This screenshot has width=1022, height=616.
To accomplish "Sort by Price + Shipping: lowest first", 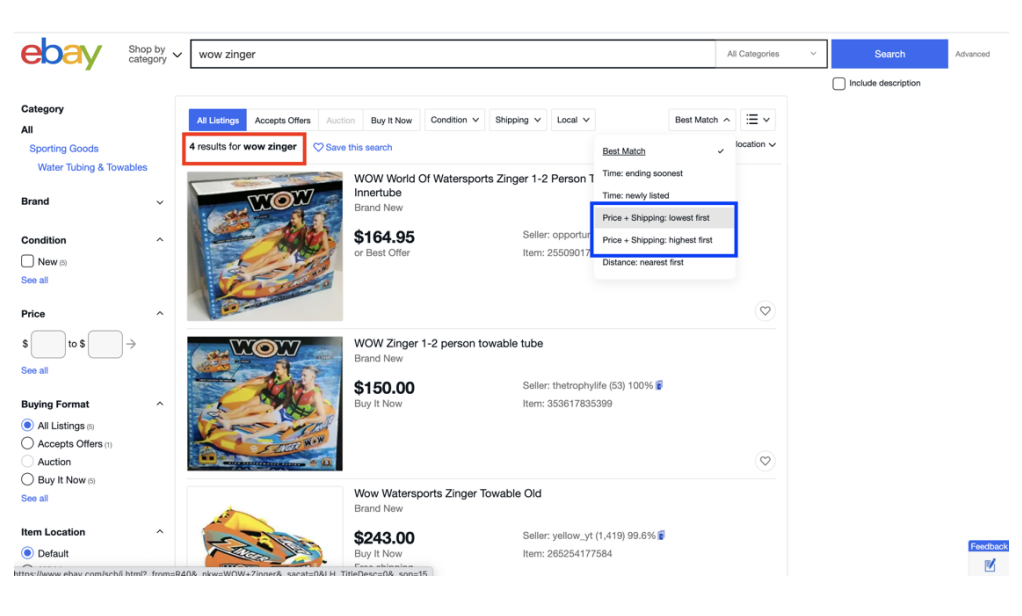I will pos(656,218).
